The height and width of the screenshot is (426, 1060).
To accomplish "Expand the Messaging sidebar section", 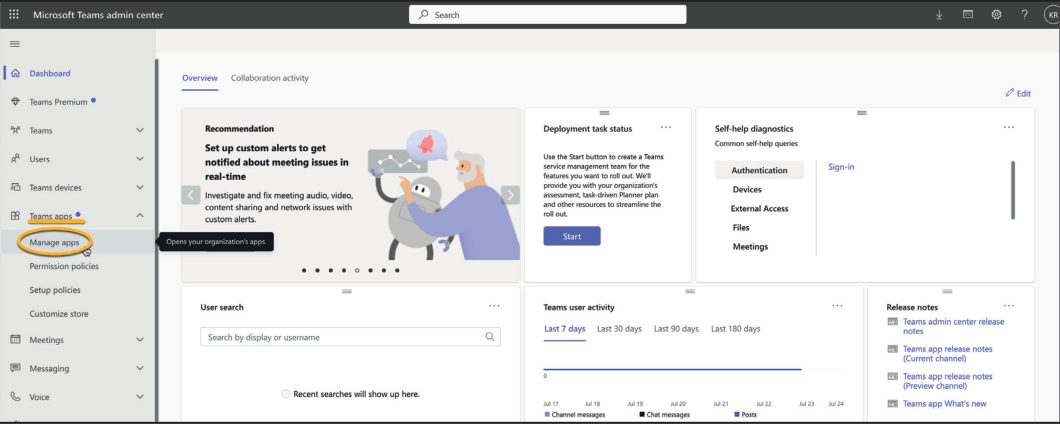I will click(x=140, y=368).
